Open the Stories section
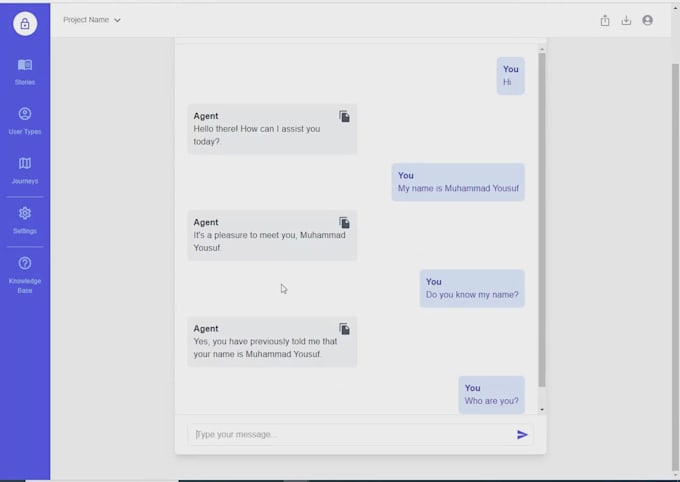The width and height of the screenshot is (680, 482). 25,72
